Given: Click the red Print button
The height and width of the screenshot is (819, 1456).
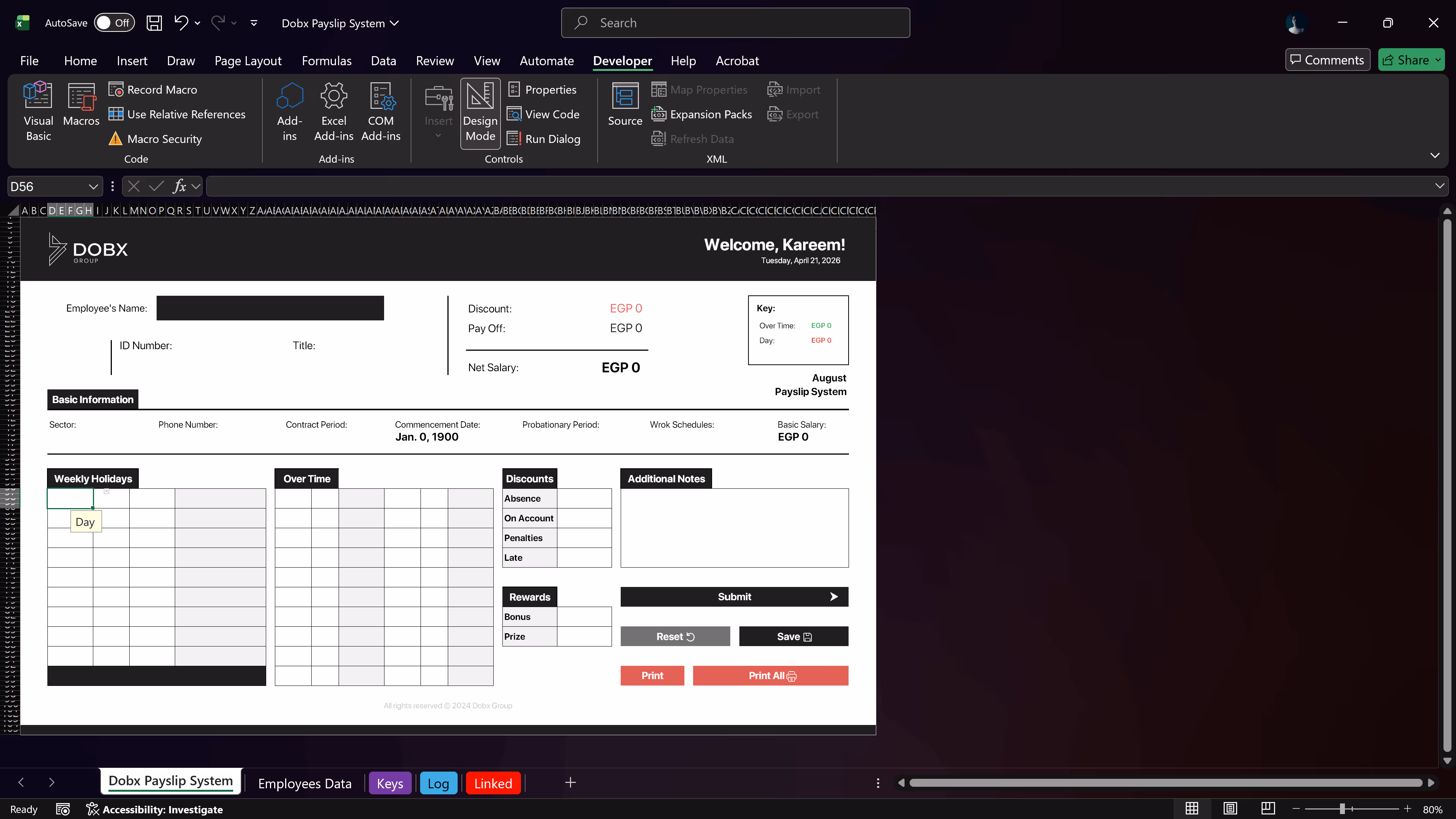Looking at the screenshot, I should (x=652, y=675).
